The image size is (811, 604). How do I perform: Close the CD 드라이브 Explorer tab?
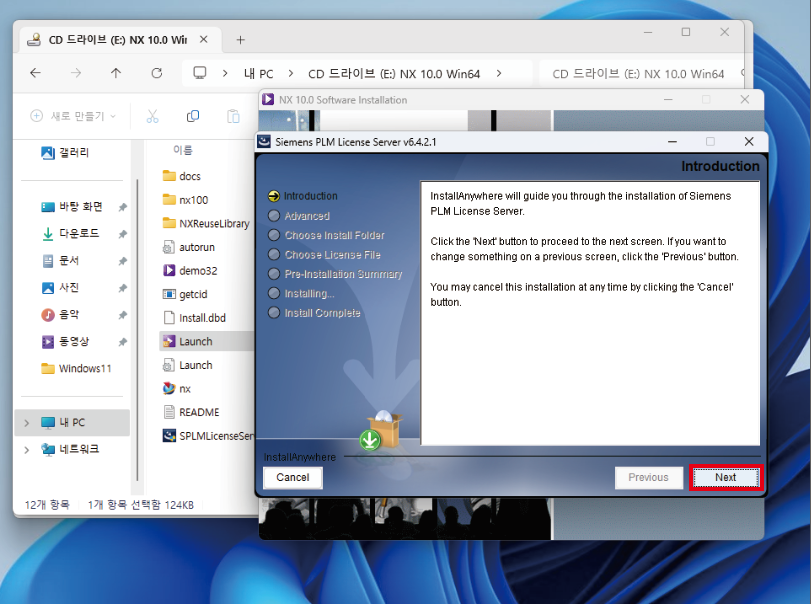tap(204, 39)
